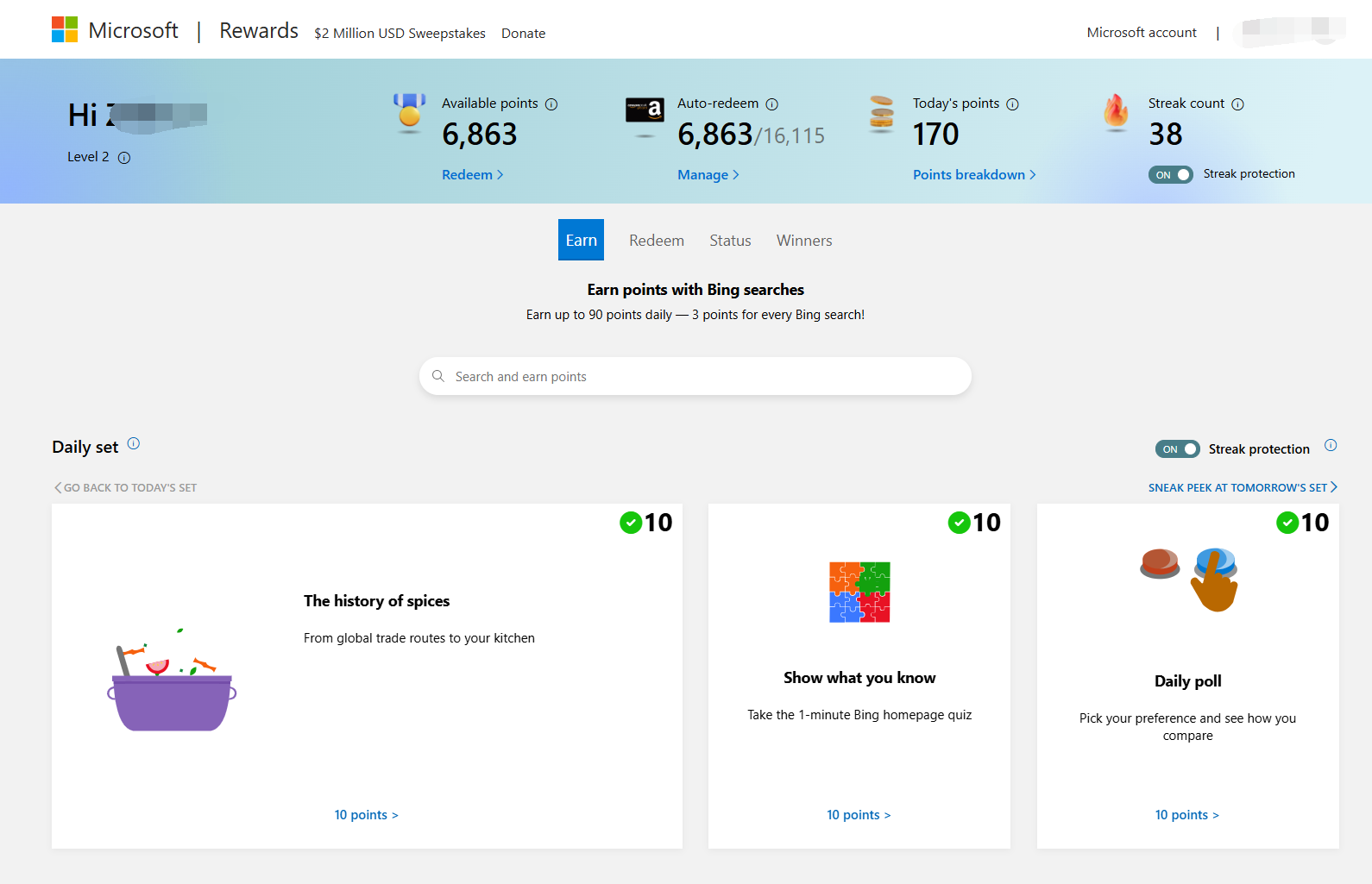Click the Microsoft logo icon
Image resolution: width=1372 pixels, height=884 pixels.
pos(65,29)
